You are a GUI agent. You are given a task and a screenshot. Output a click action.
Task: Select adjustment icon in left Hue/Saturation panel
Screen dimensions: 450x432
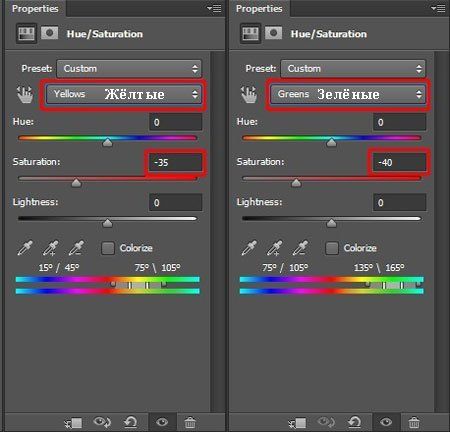coord(26,34)
